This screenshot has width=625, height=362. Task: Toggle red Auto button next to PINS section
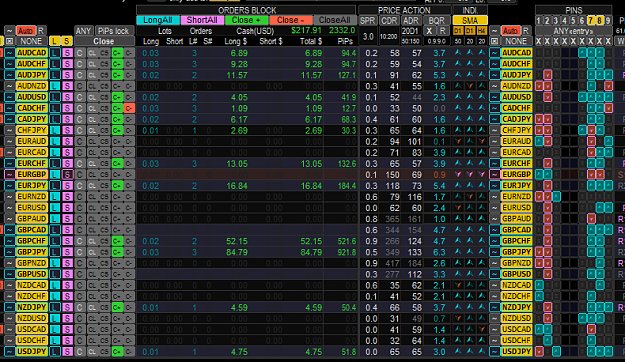point(511,31)
